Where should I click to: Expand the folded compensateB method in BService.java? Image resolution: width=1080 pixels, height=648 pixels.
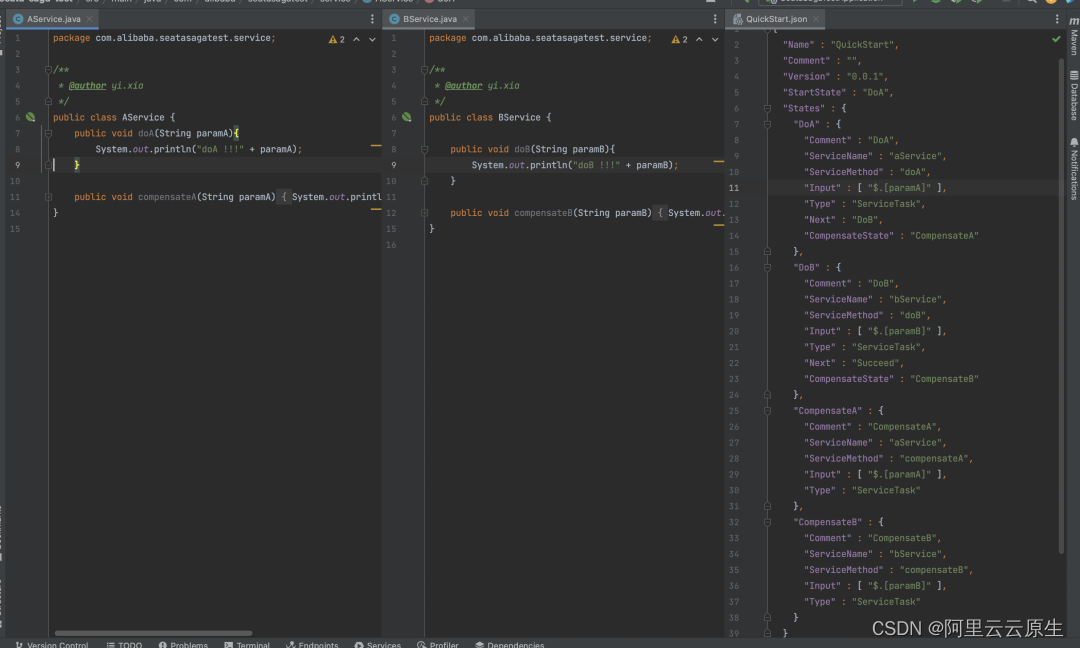pos(424,213)
